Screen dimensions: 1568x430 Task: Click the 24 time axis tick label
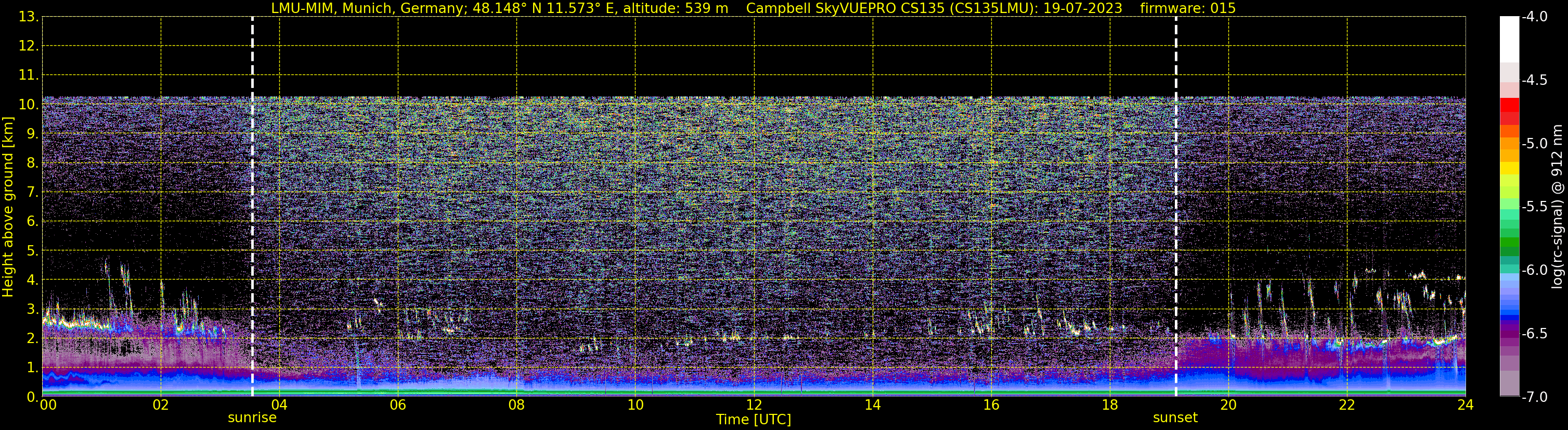[x=1465, y=405]
